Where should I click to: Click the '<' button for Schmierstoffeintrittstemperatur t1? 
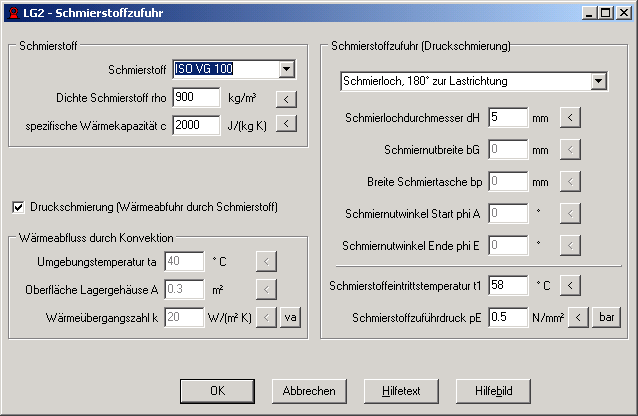pos(570,285)
